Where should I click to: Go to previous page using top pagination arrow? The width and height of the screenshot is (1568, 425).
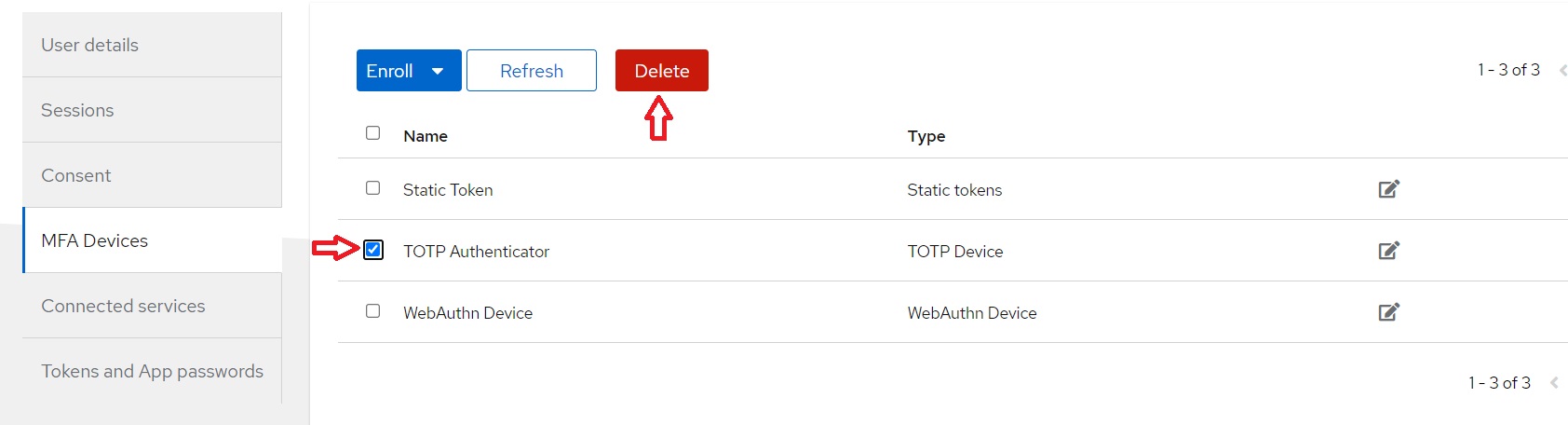[x=1562, y=70]
